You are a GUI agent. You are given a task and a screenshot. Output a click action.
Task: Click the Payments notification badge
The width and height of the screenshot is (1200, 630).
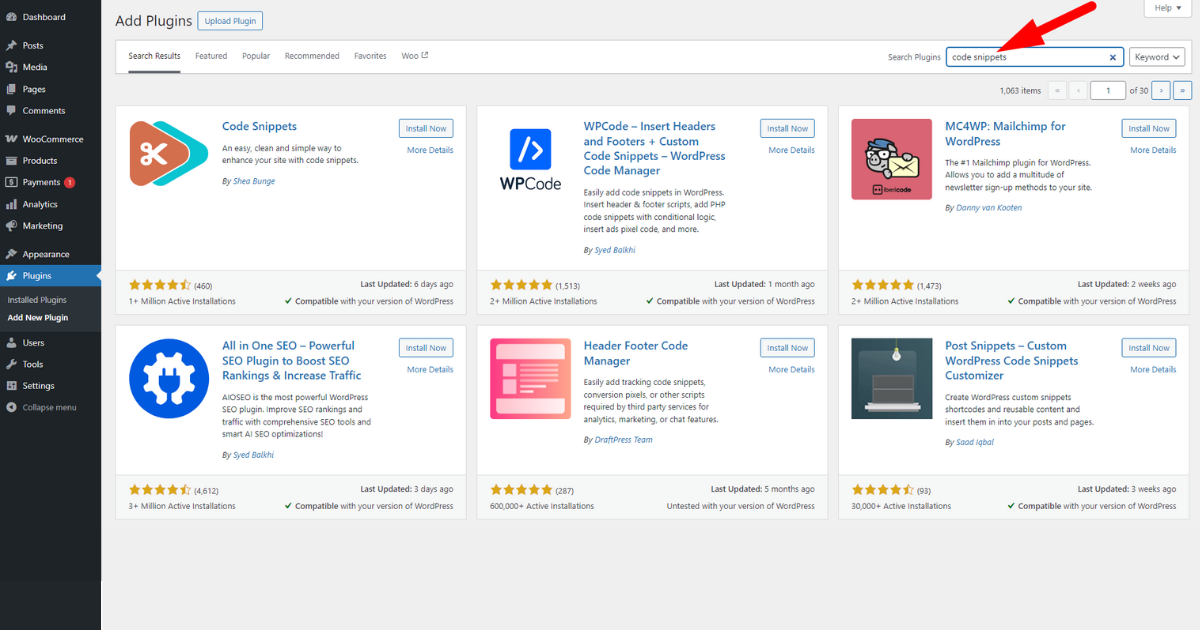pyautogui.click(x=70, y=182)
